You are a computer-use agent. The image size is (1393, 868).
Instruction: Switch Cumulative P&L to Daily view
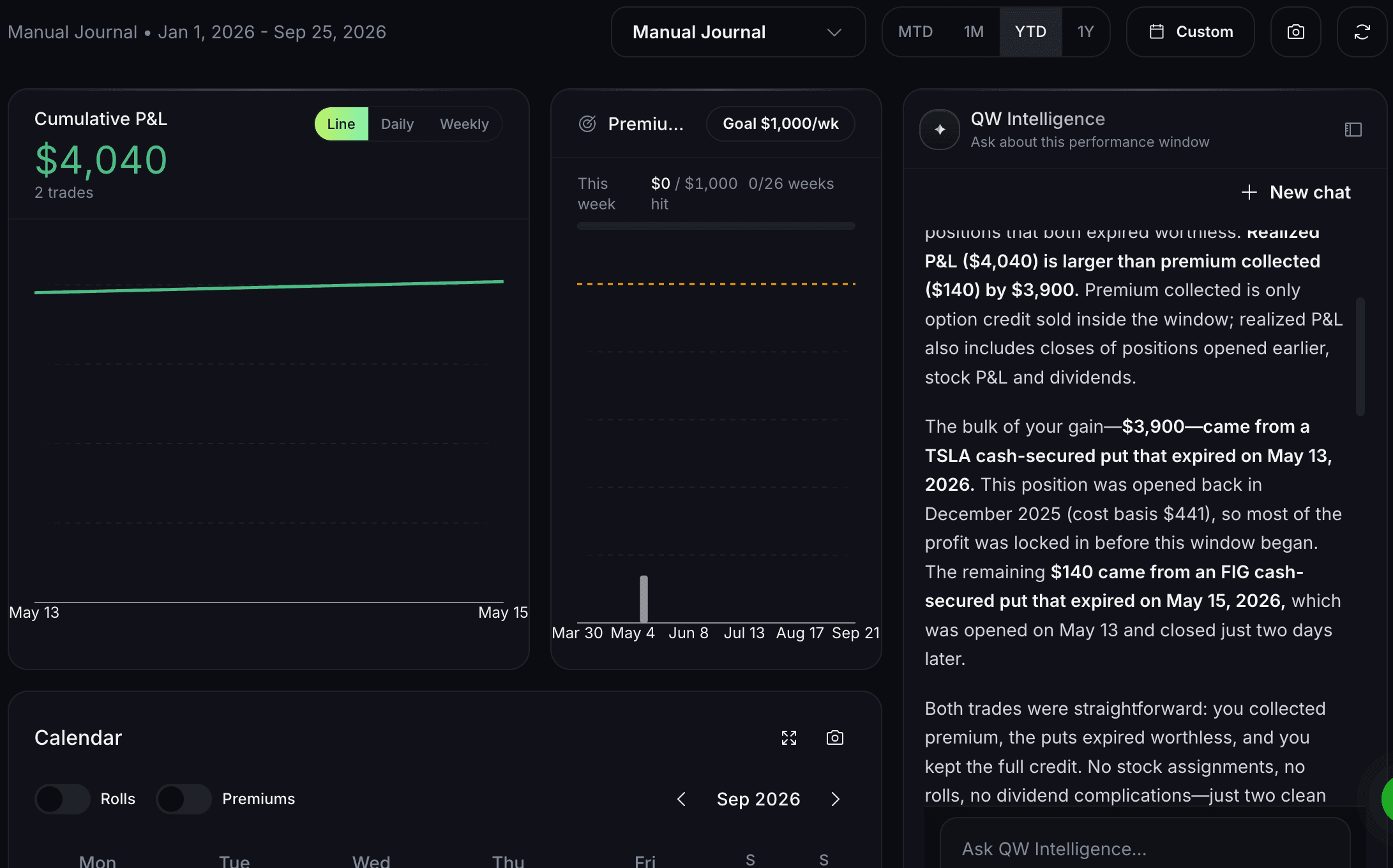[397, 124]
